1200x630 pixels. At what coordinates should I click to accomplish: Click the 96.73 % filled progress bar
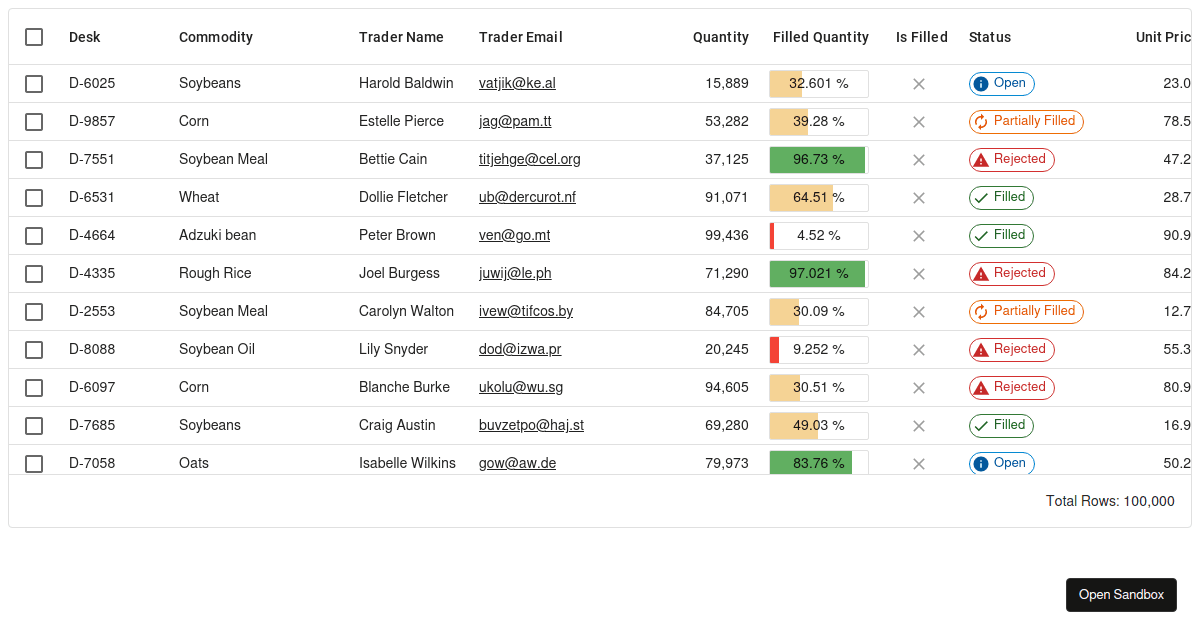(x=819, y=160)
